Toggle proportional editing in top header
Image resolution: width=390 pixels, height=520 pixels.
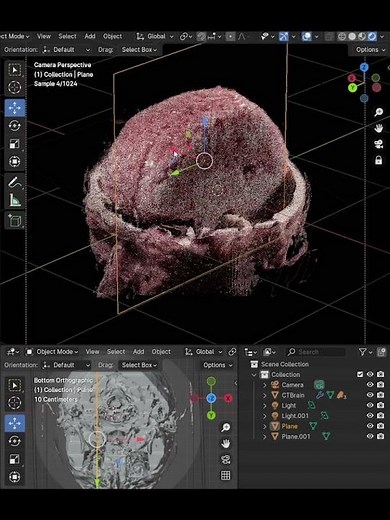coord(230,36)
